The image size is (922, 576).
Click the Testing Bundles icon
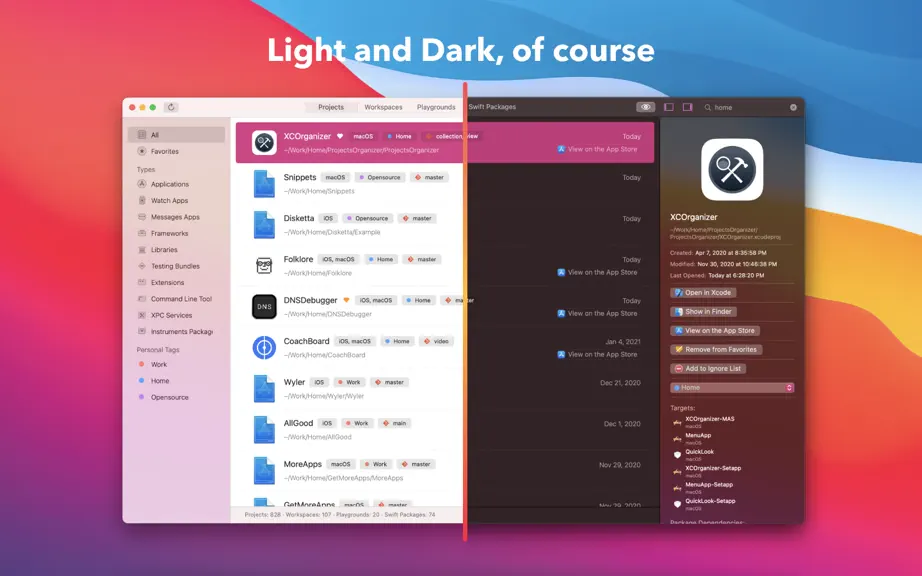coord(142,266)
